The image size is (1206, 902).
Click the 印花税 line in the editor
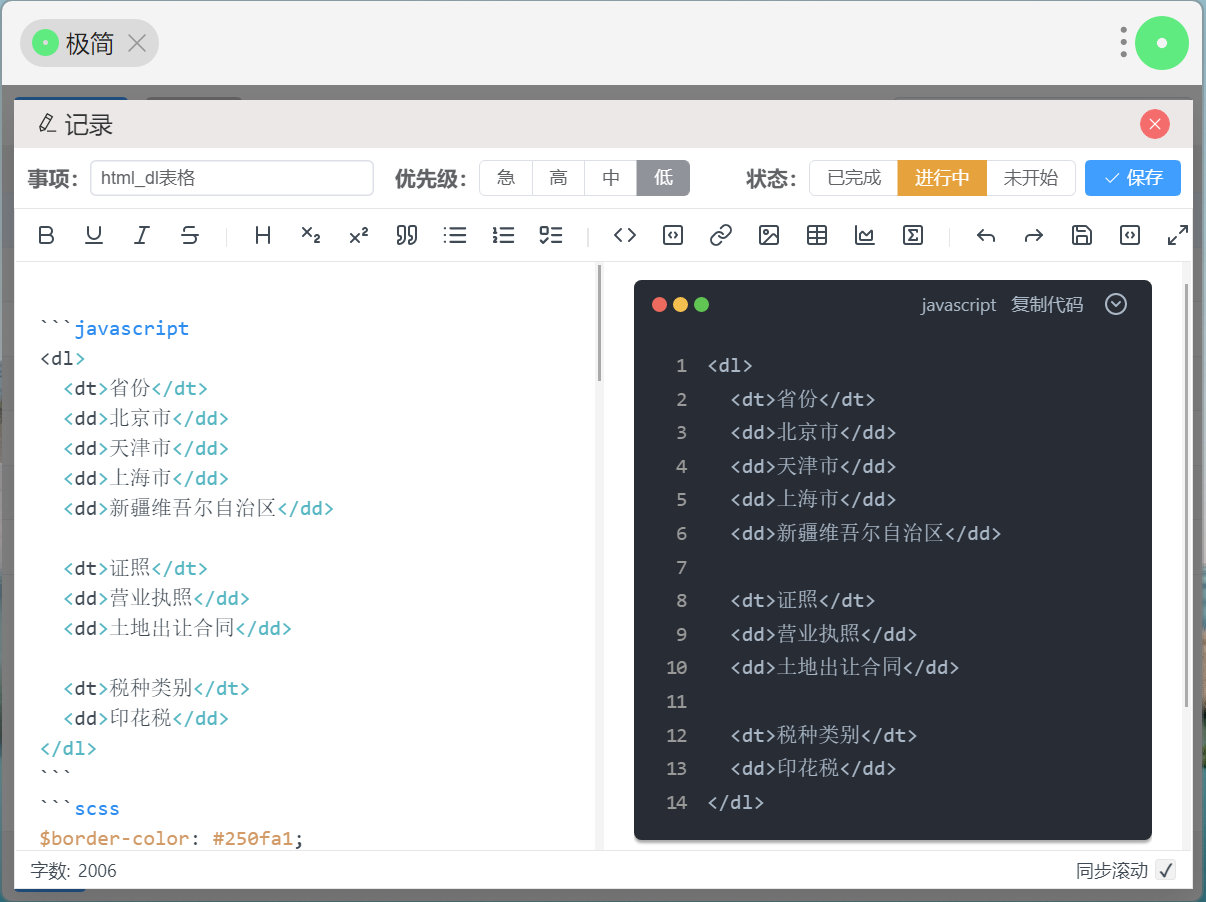click(x=146, y=718)
